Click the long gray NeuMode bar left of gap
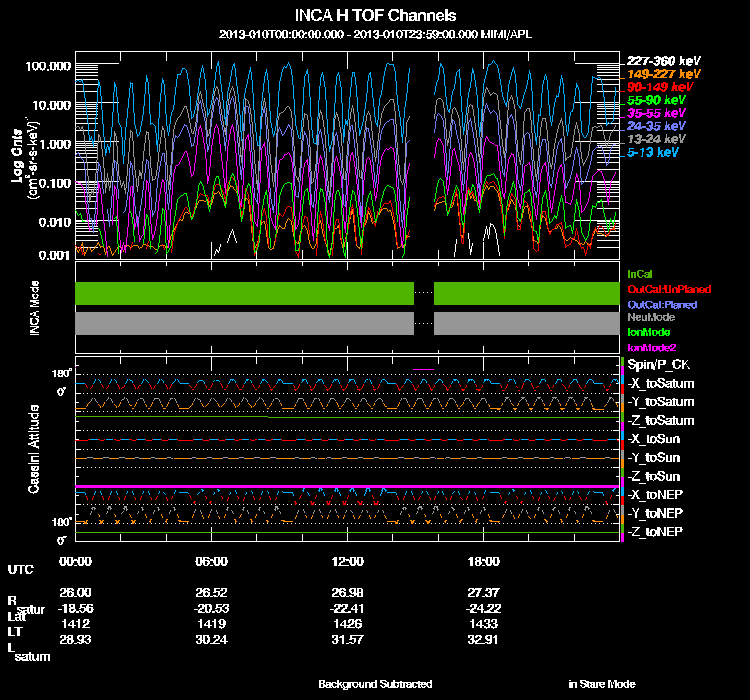Screen dimensions: 750x700 click(x=244, y=323)
